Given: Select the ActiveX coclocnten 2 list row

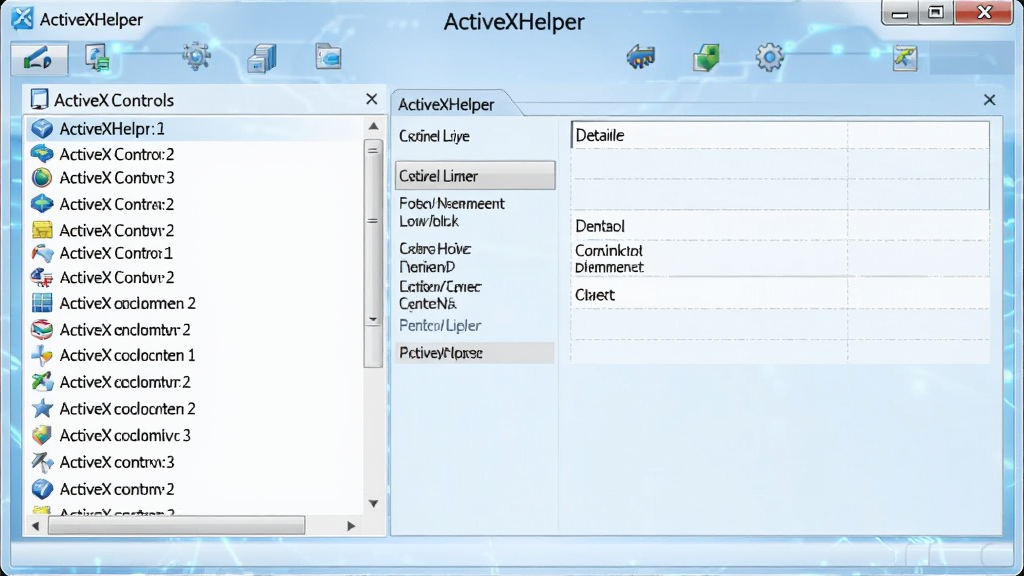Looking at the screenshot, I should click(x=194, y=409).
